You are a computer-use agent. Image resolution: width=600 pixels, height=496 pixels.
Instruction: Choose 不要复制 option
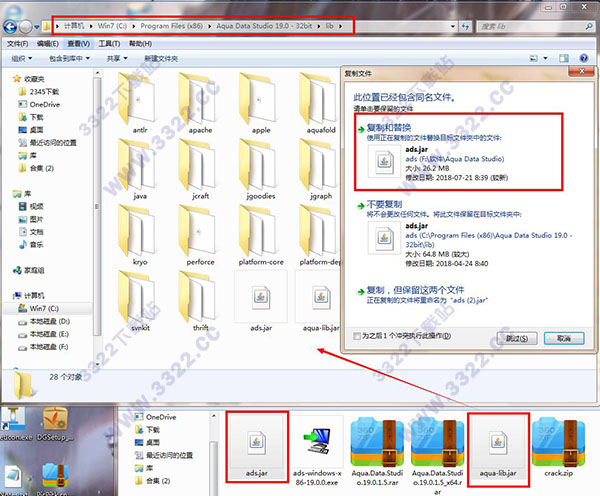(x=465, y=233)
